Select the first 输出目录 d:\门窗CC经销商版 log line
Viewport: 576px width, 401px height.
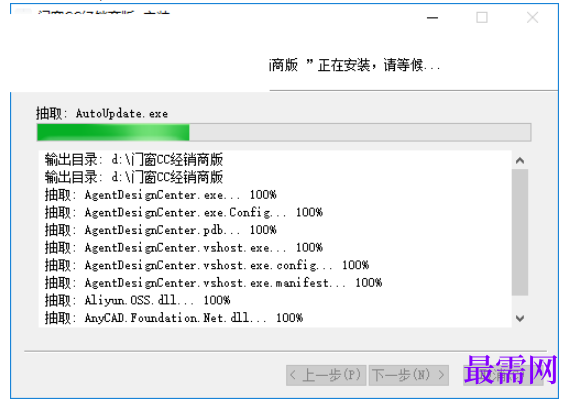click(x=134, y=160)
